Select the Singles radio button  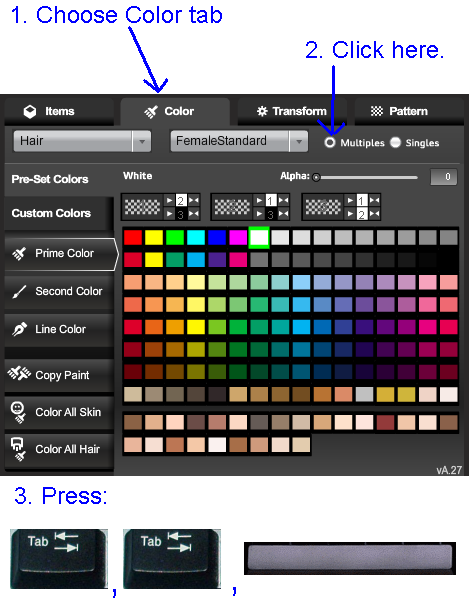pyautogui.click(x=395, y=142)
